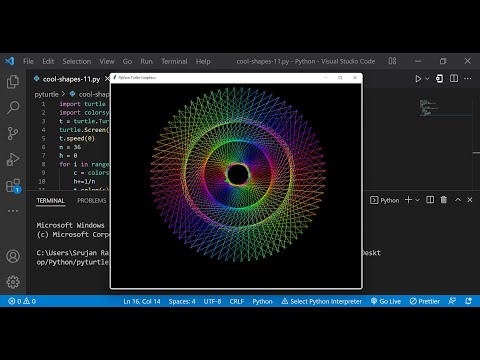Open the Edit menu
This screenshot has width=480, height=360.
click(48, 61)
